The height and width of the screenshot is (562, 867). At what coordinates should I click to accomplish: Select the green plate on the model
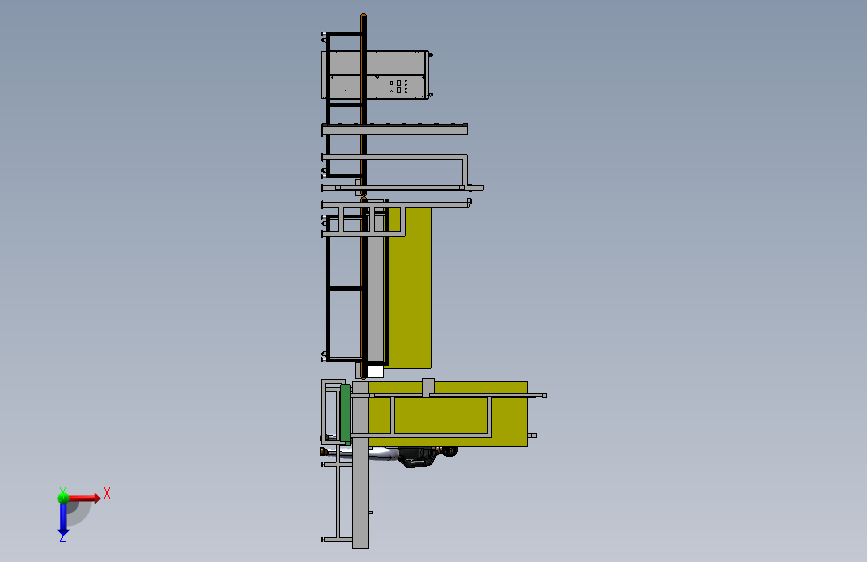click(x=345, y=413)
